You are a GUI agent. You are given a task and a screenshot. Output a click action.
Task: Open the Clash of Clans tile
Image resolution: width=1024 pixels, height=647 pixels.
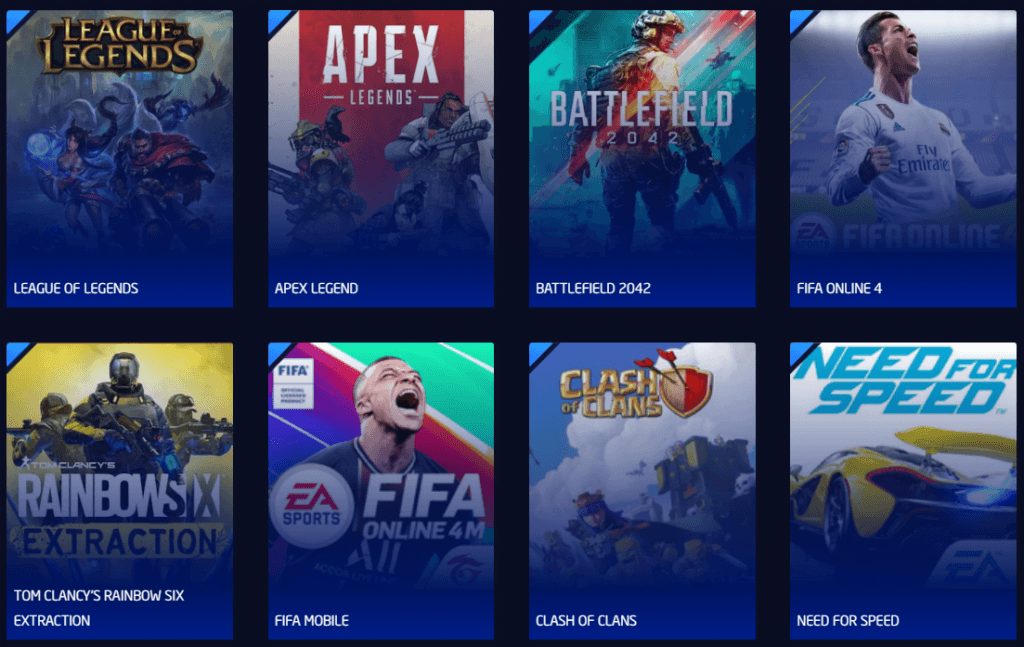coord(642,491)
